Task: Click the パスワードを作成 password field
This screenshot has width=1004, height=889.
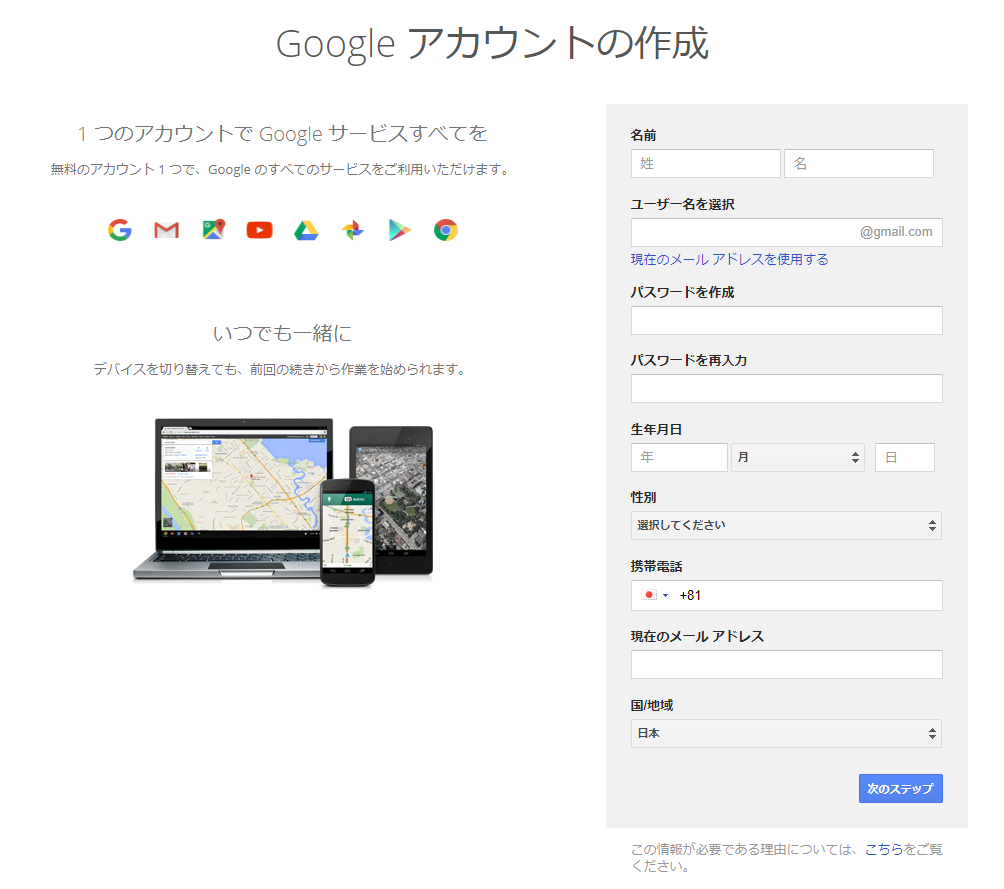Action: point(786,320)
